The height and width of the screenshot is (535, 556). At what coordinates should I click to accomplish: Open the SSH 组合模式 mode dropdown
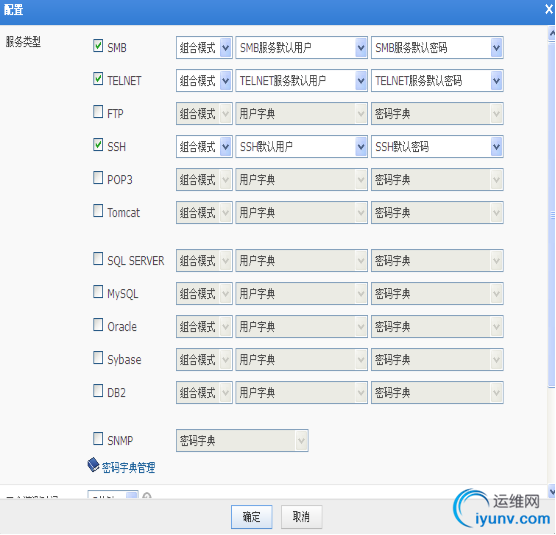(x=204, y=146)
